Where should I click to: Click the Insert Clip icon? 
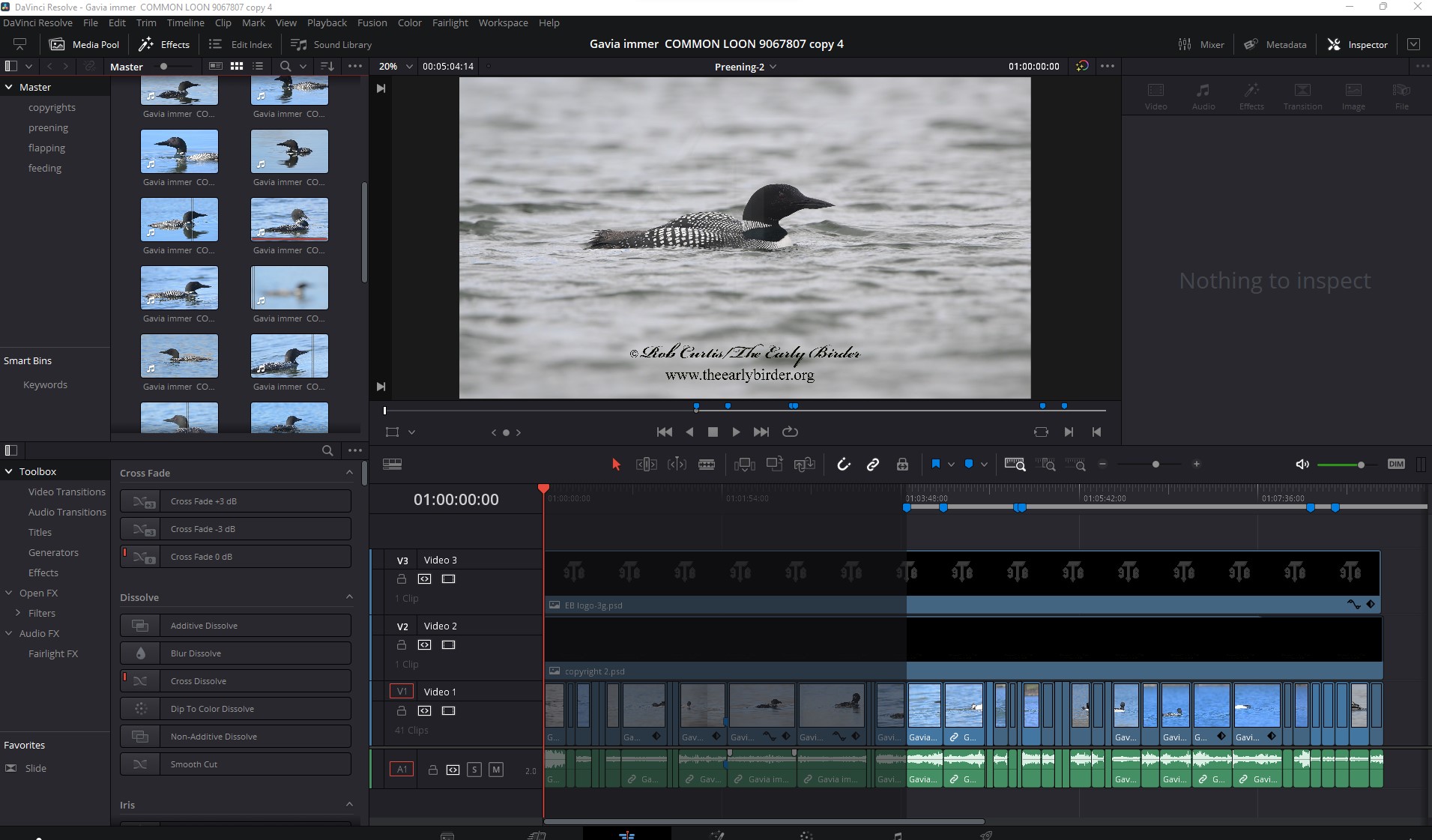click(x=744, y=465)
